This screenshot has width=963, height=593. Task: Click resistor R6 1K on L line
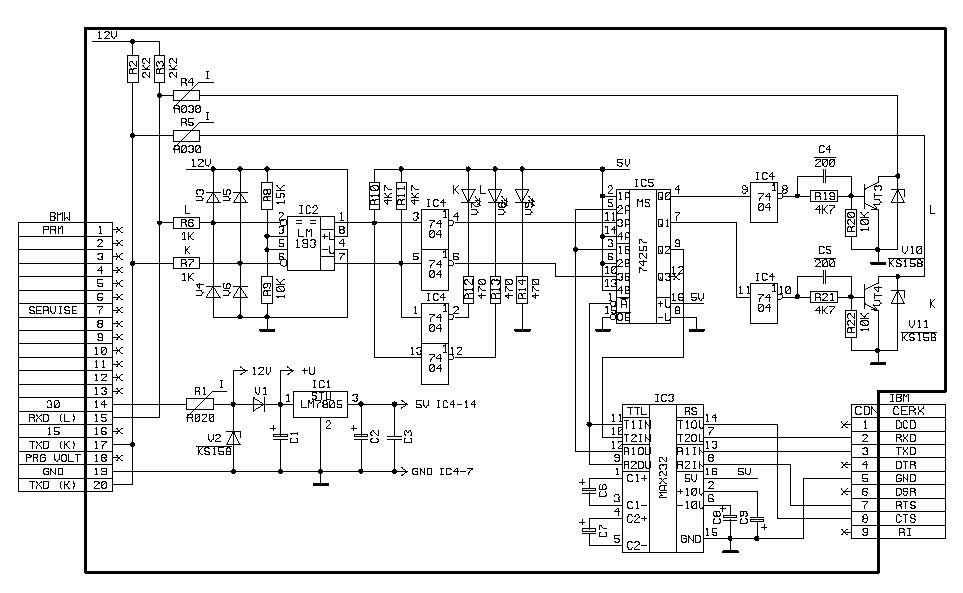click(186, 223)
